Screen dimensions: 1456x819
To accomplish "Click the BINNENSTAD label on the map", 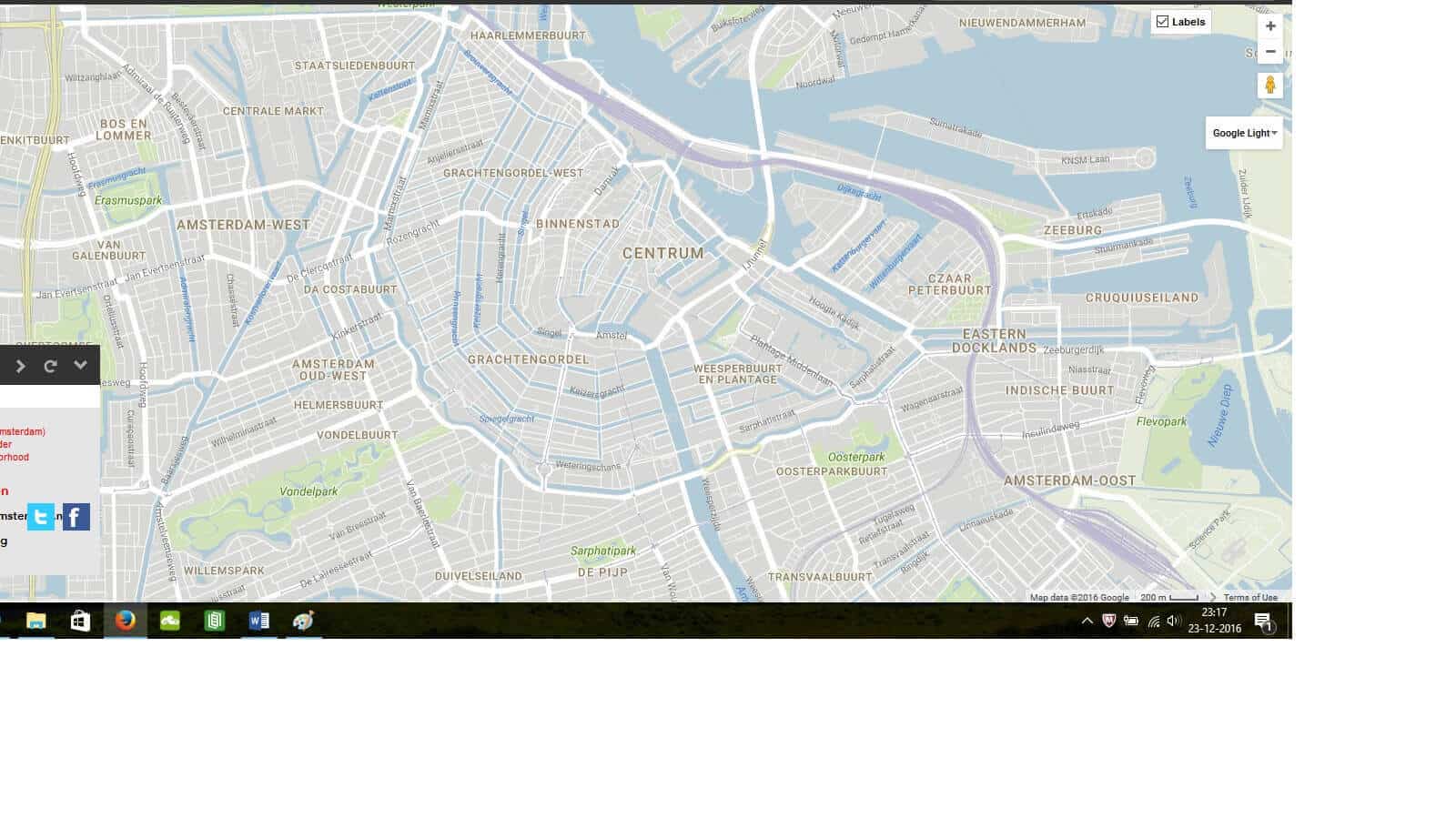I will pos(578,224).
